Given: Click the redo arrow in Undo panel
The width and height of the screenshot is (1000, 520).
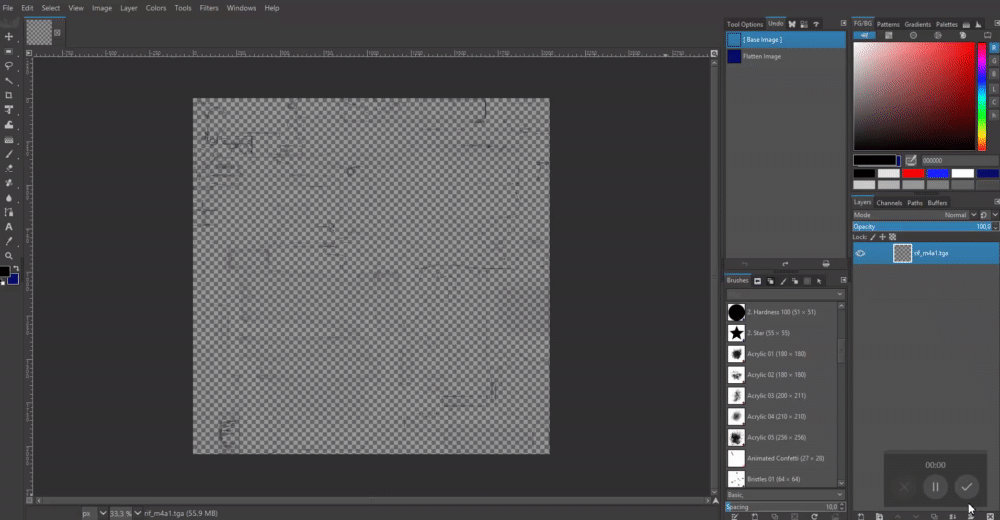Looking at the screenshot, I should 785,264.
